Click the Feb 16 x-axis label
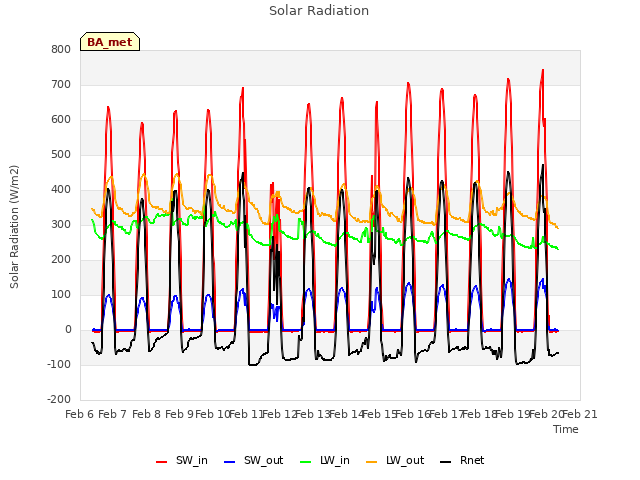This screenshot has height=480, width=640. click(413, 414)
